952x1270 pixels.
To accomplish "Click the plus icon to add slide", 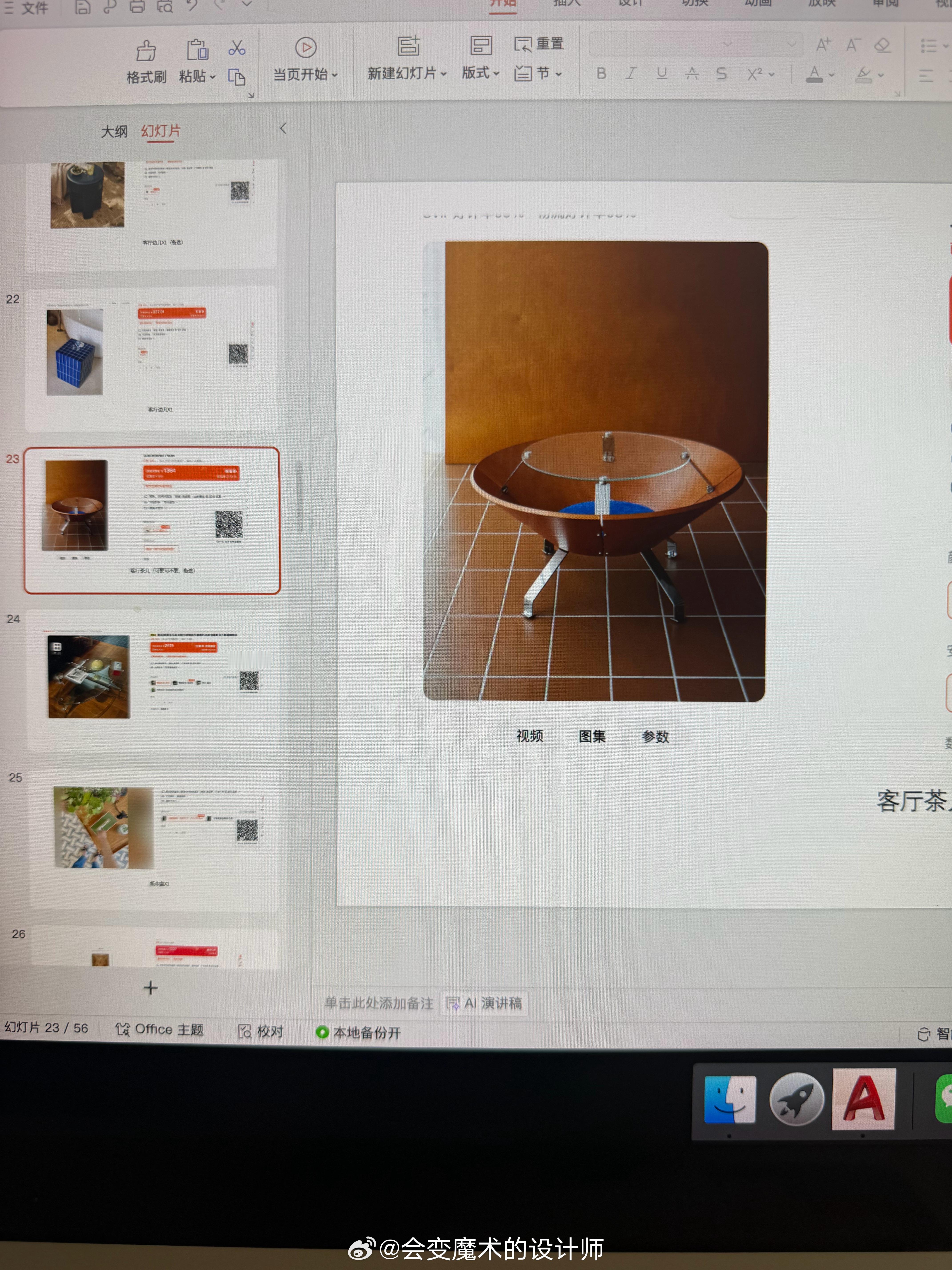I will (150, 988).
